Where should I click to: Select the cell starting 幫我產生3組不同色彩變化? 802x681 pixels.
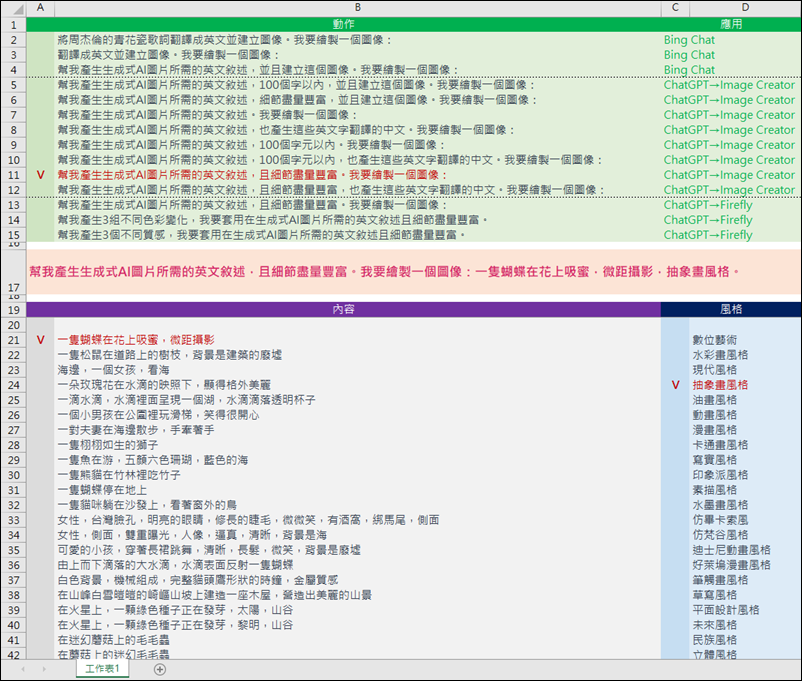[x=358, y=220]
